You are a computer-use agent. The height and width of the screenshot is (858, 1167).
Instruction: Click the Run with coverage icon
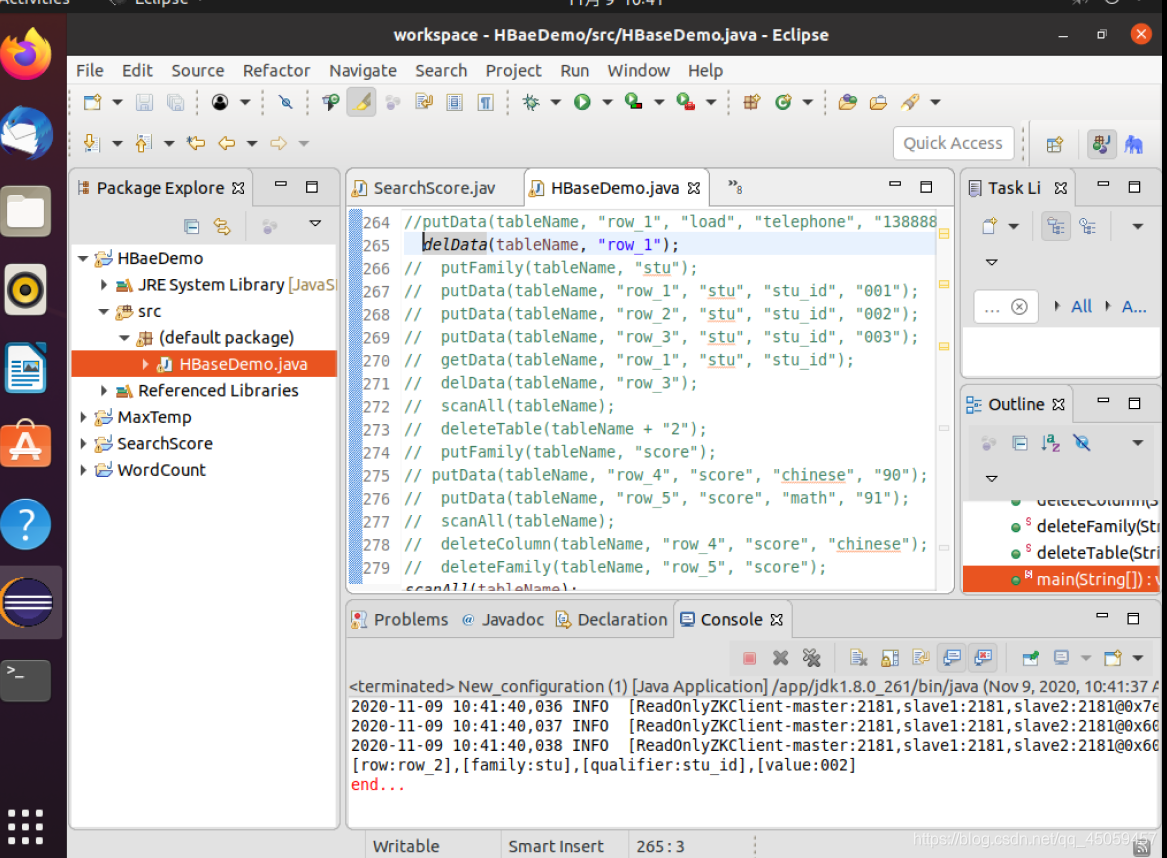(x=633, y=102)
